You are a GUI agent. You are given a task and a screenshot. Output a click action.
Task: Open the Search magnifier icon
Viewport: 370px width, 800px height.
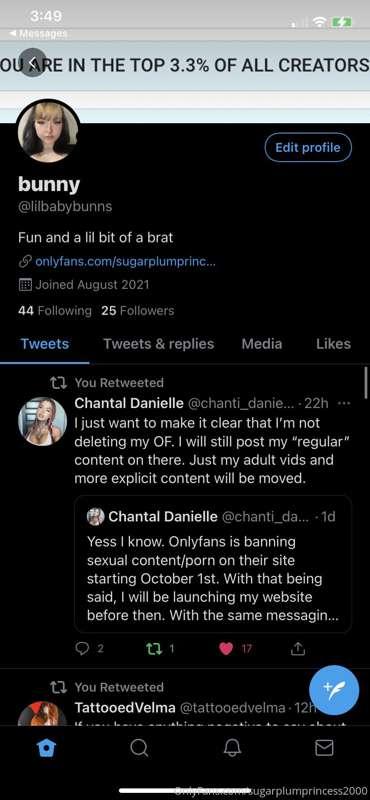tap(139, 748)
